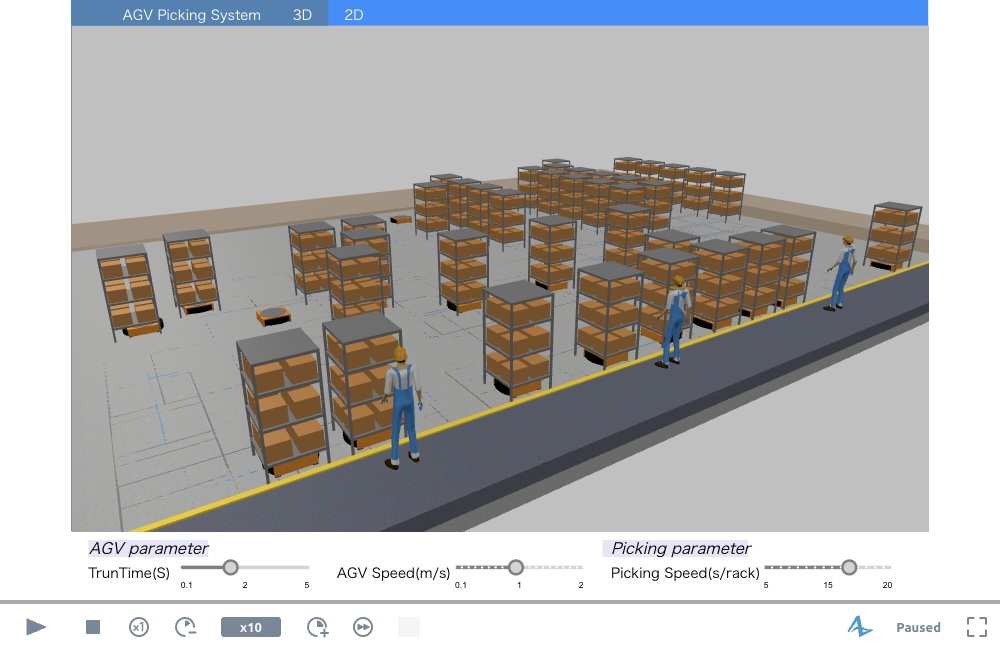The height and width of the screenshot is (648, 1000).
Task: Adjust the TrunTime(S) slider handle
Action: point(230,567)
